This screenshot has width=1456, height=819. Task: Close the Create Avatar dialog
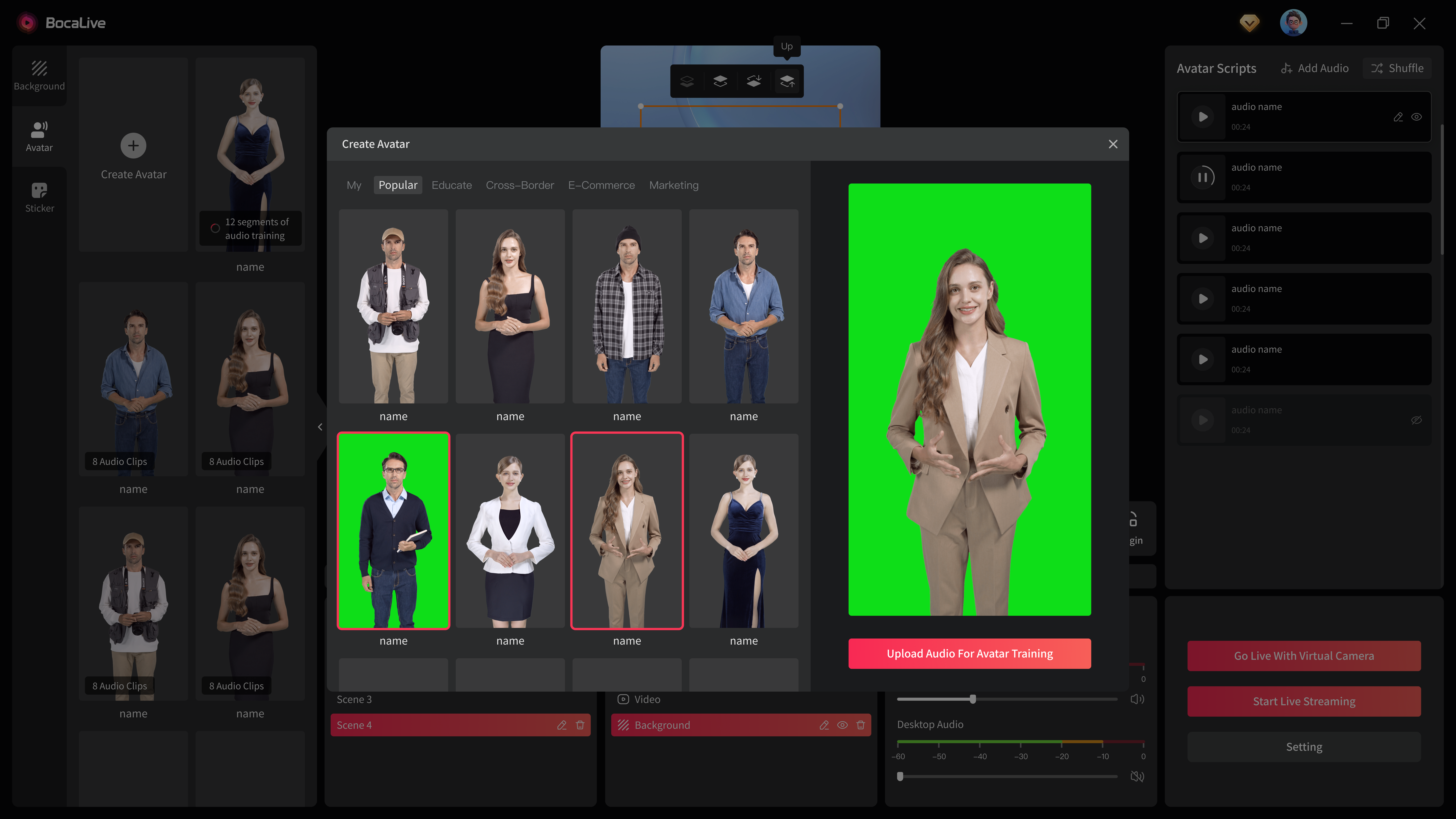coord(1113,144)
